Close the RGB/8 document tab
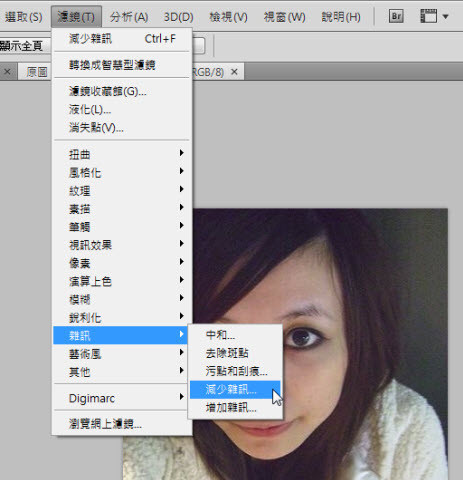 [x=234, y=72]
